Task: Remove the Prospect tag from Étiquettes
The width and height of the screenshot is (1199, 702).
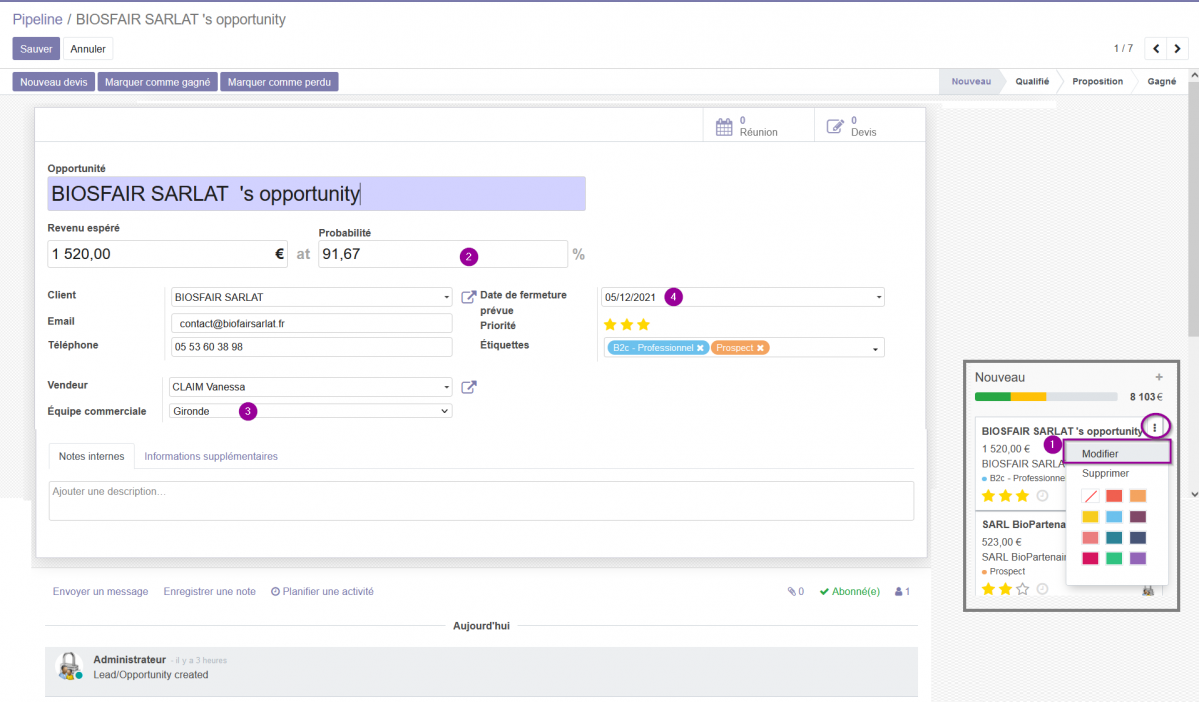Action: pyautogui.click(x=760, y=348)
